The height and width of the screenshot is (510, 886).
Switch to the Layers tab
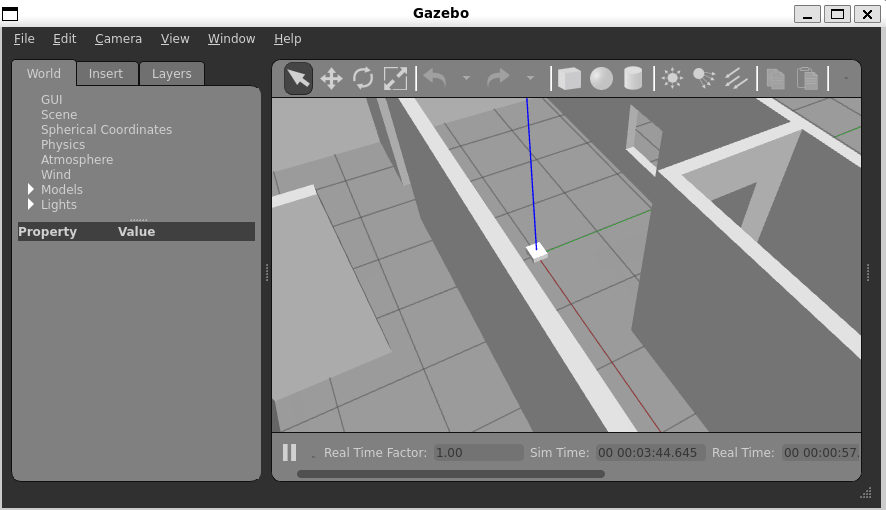pos(171,74)
